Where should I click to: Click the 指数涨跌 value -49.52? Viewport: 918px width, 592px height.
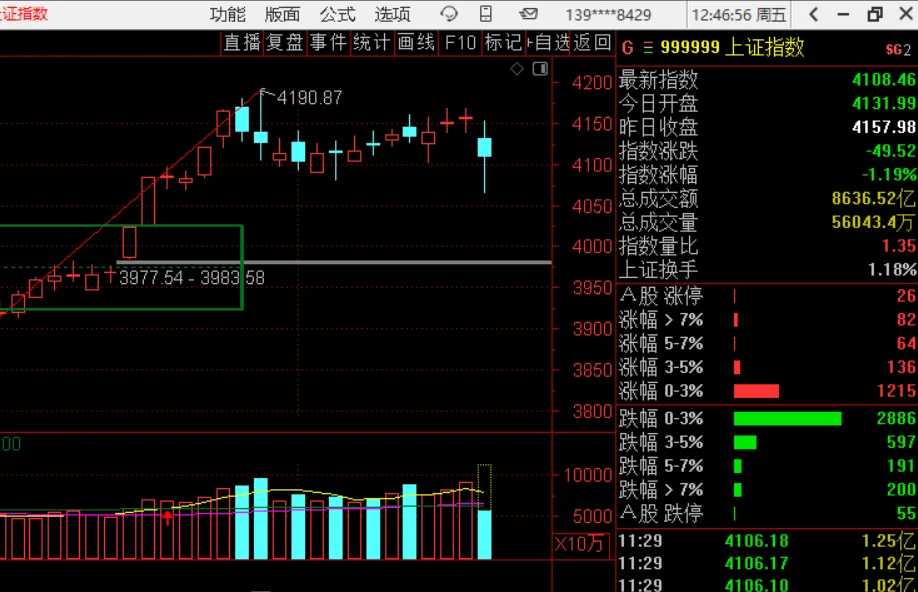click(x=890, y=150)
